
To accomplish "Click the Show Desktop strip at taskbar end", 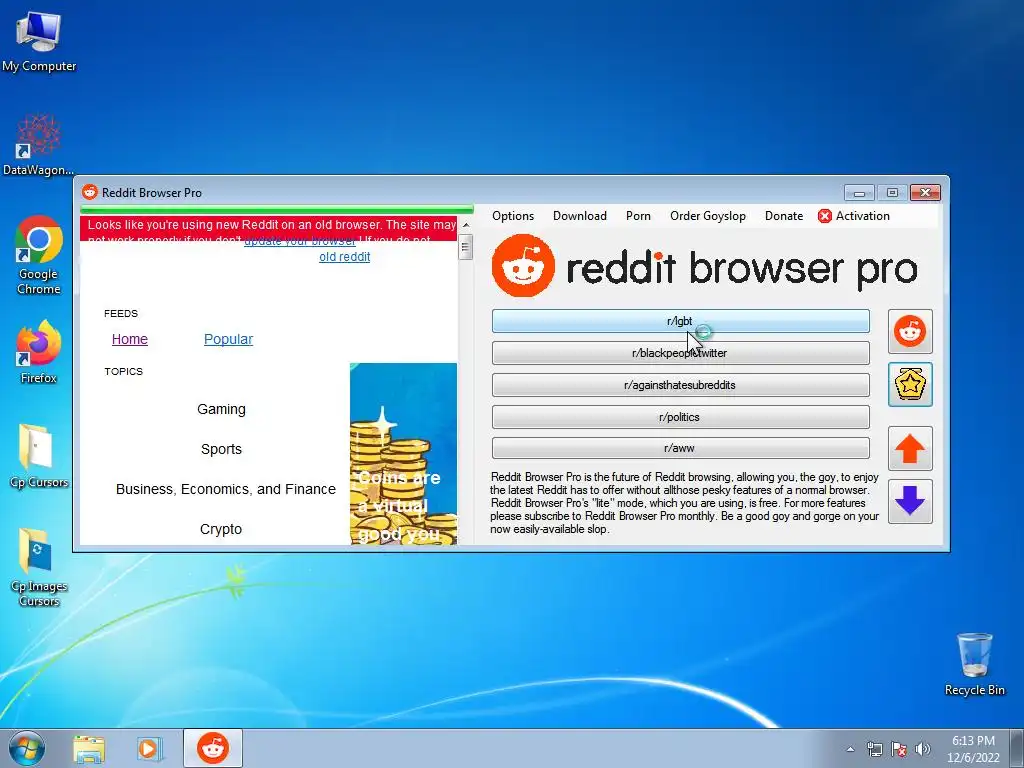I will (x=1017, y=748).
